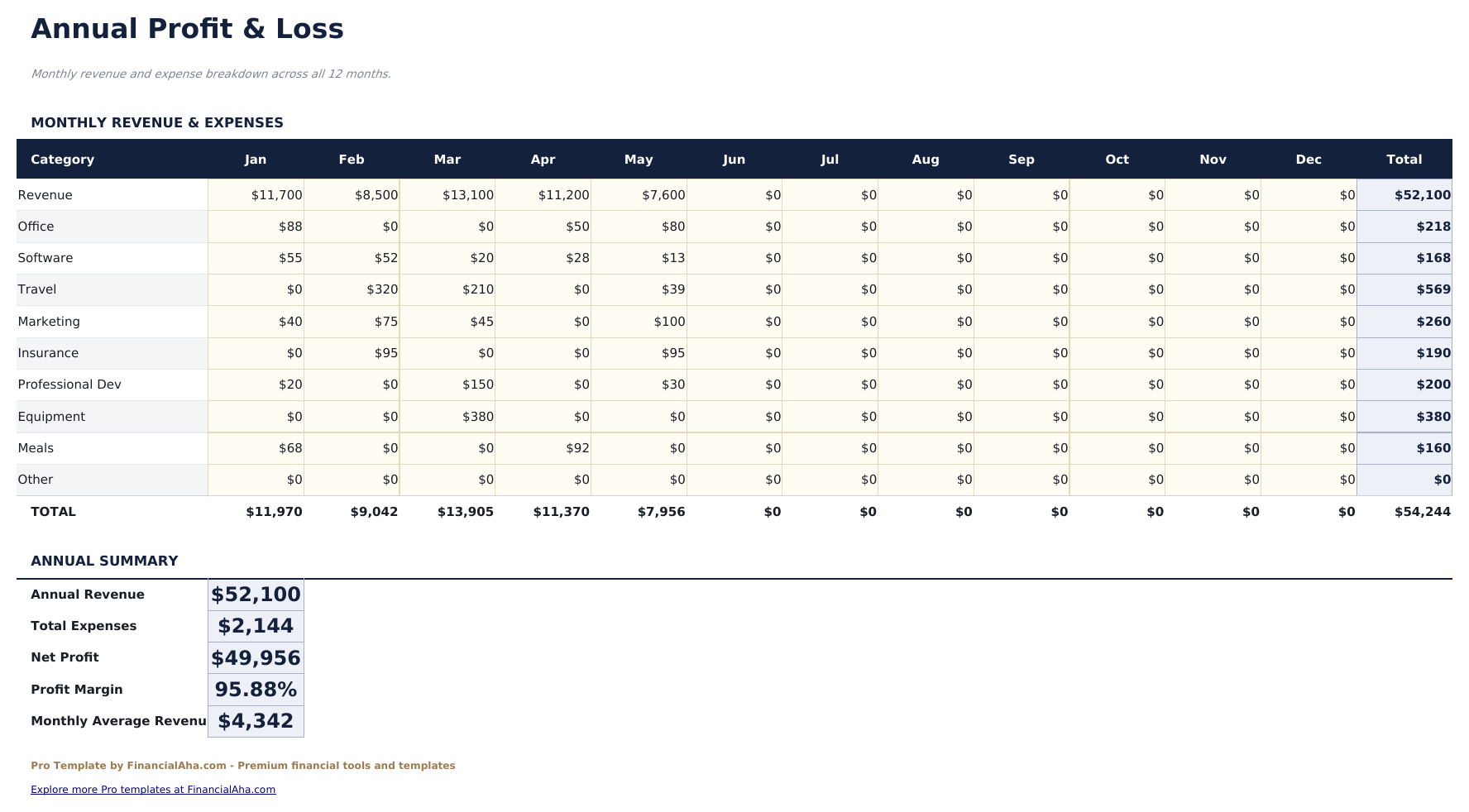Click the Net Profit value cell
The image size is (1469, 812).
256,657
